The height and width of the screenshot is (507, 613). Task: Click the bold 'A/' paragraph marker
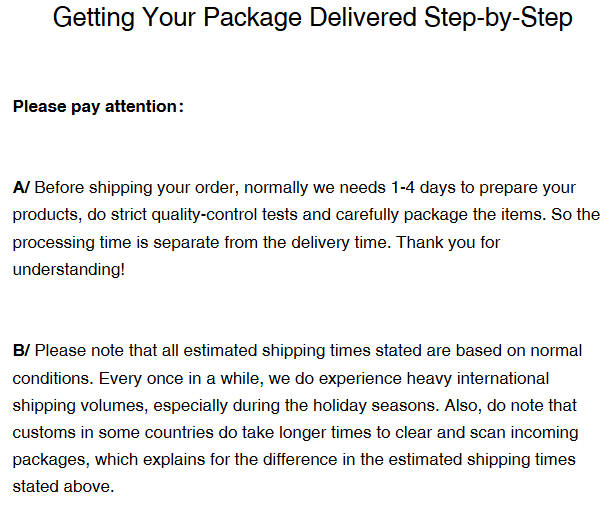pyautogui.click(x=22, y=188)
